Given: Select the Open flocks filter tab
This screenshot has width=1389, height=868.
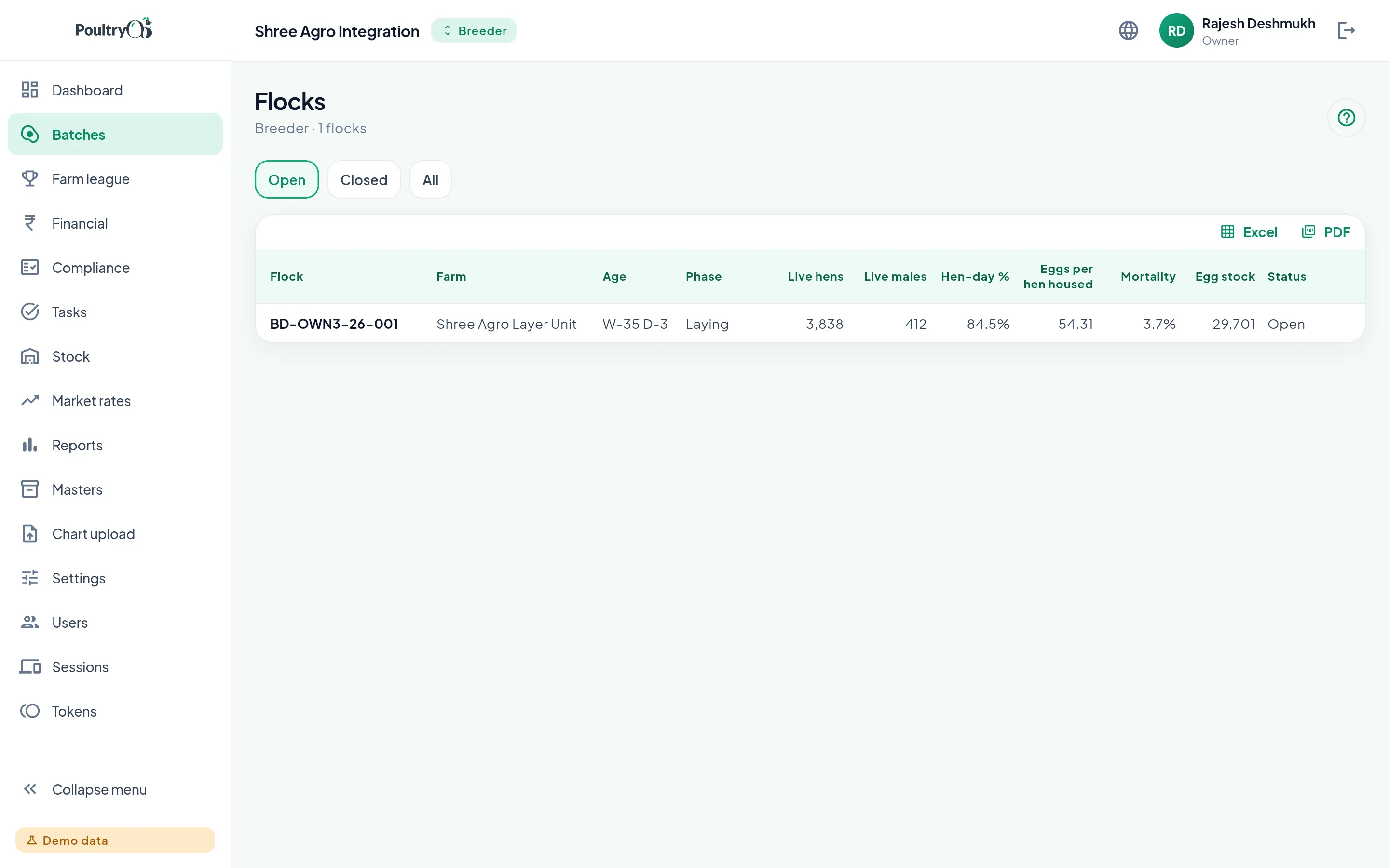Looking at the screenshot, I should tap(286, 180).
